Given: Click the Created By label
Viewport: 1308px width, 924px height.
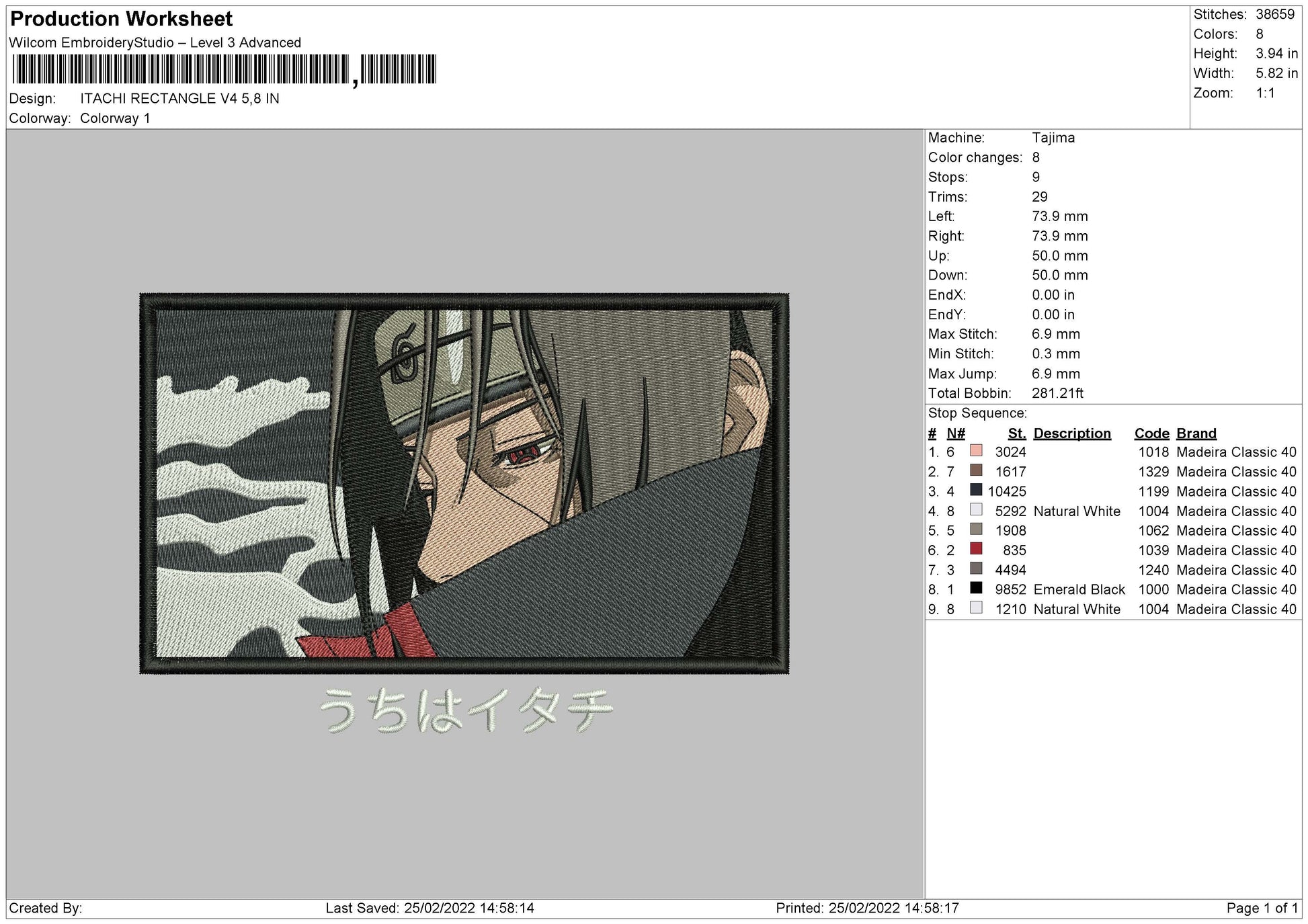Looking at the screenshot, I should (x=46, y=909).
